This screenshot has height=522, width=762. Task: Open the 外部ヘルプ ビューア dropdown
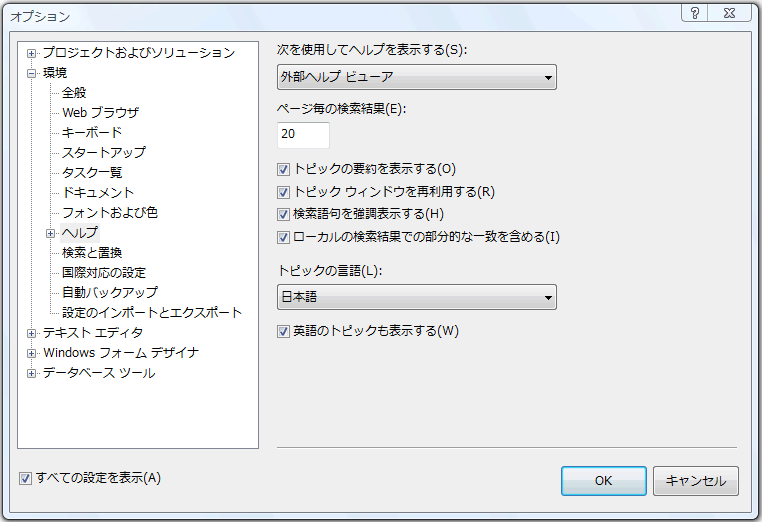[x=416, y=77]
